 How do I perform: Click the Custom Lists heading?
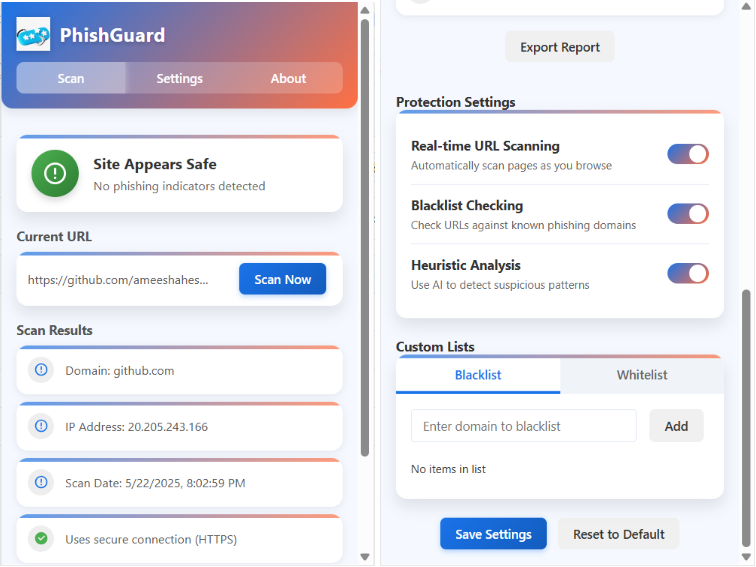click(435, 347)
